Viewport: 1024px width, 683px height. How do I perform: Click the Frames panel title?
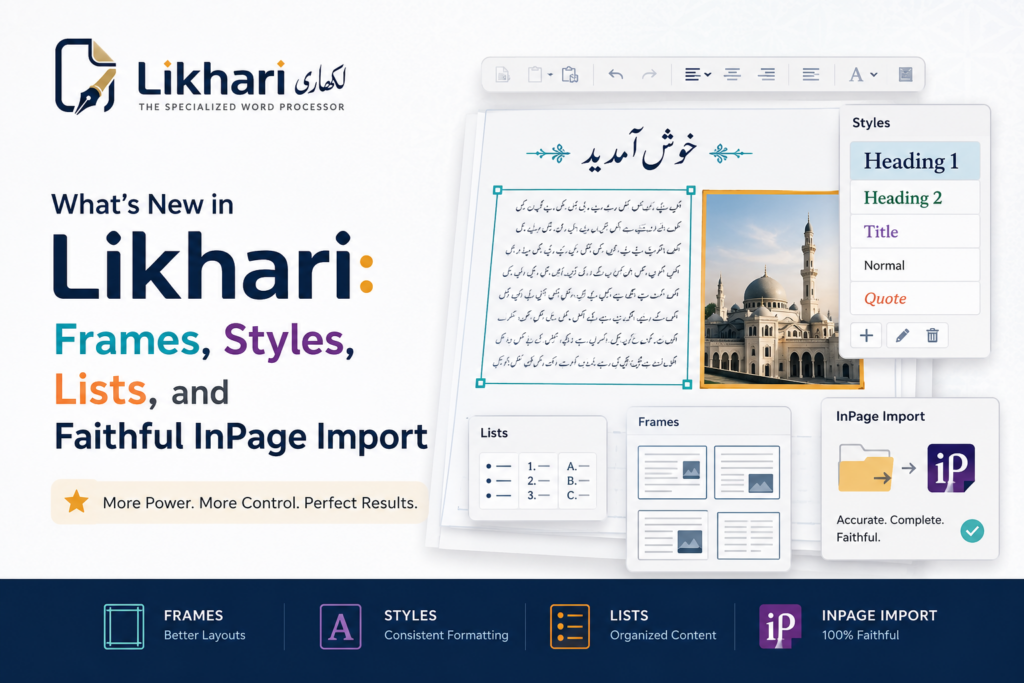tap(658, 422)
